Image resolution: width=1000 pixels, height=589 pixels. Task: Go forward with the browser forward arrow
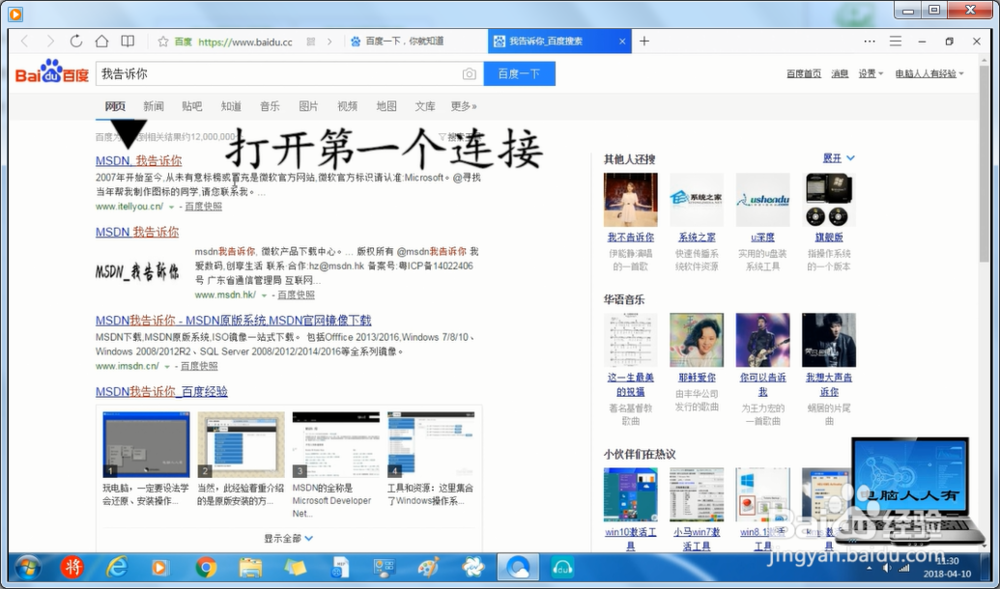[50, 41]
